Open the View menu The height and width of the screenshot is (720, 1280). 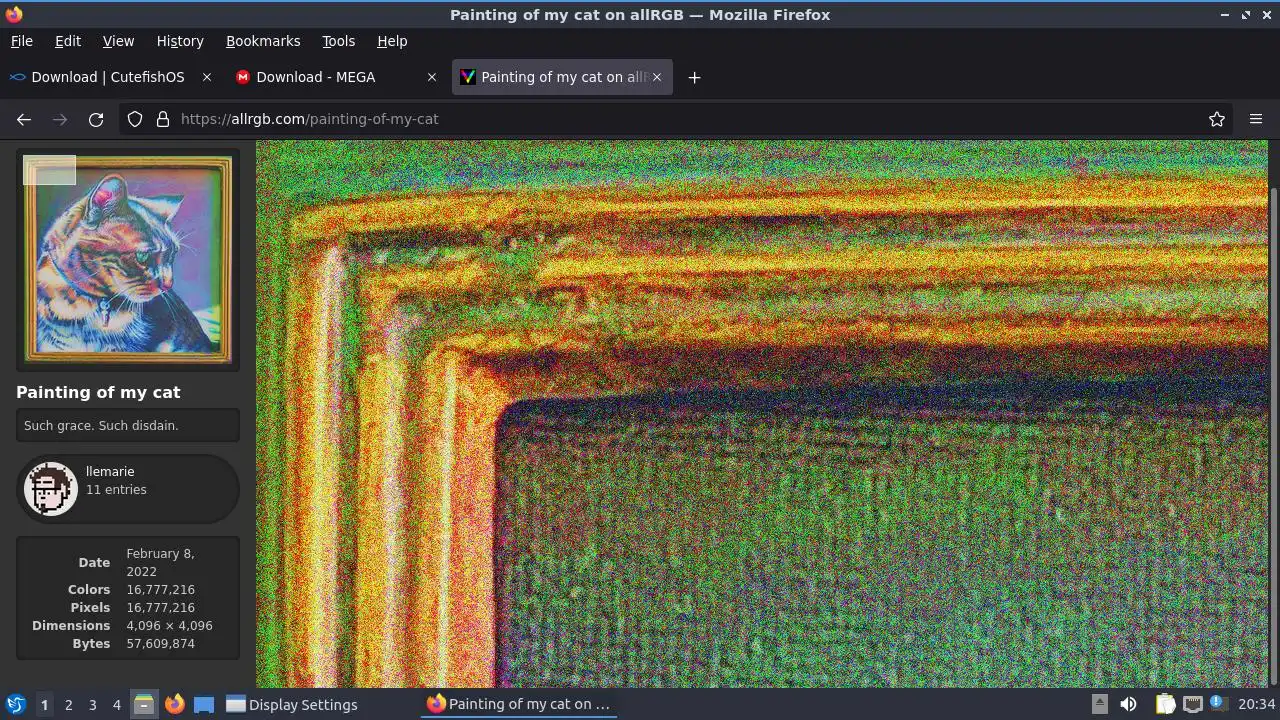click(x=118, y=41)
